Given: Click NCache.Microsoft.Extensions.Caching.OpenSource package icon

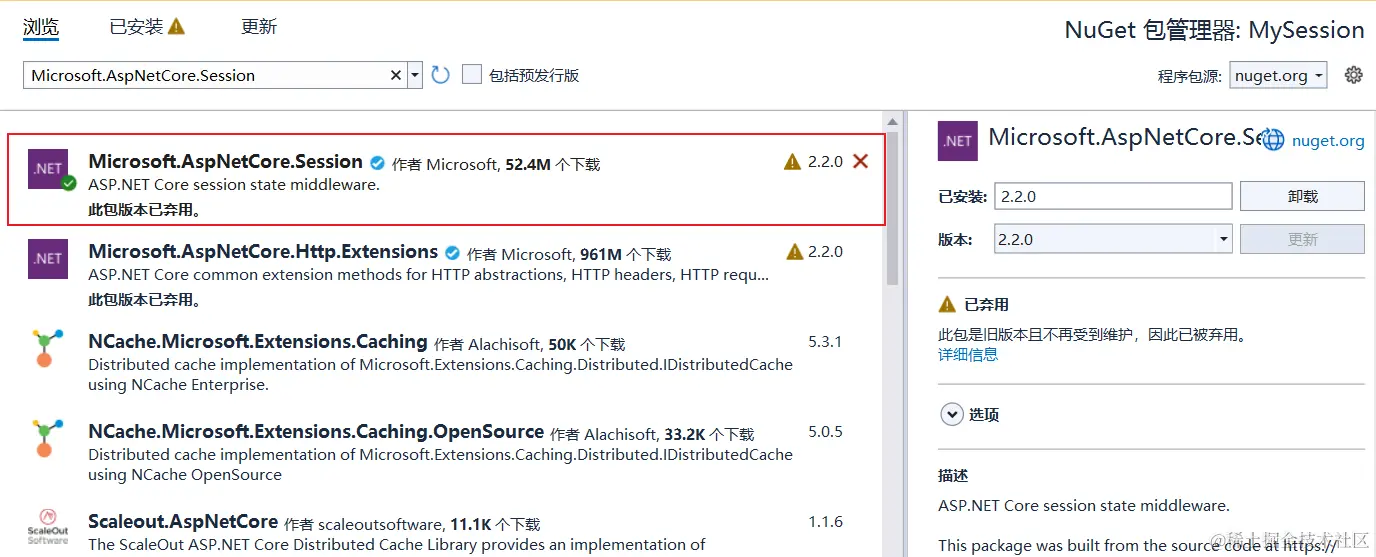Looking at the screenshot, I should point(45,439).
